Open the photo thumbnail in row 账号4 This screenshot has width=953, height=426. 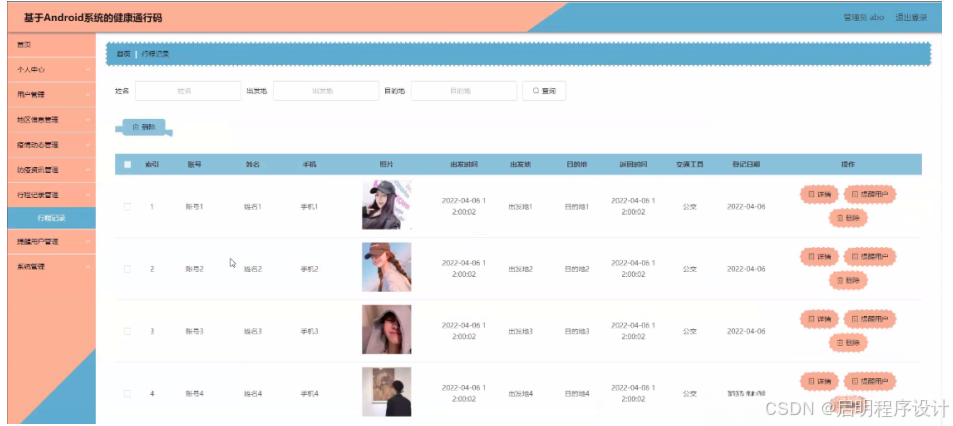coord(387,392)
